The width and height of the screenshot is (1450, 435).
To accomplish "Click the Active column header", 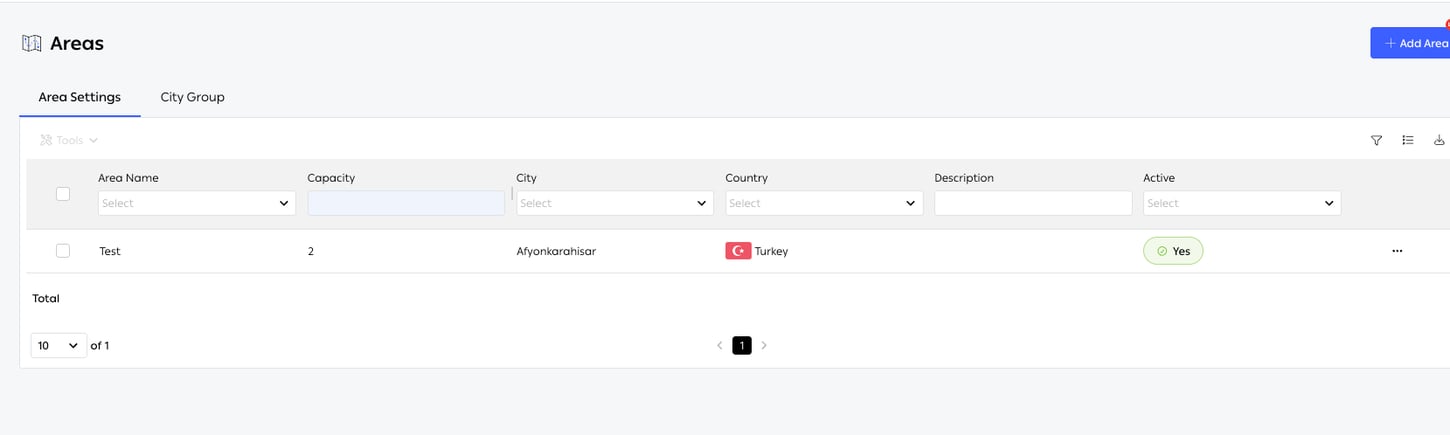I will point(1159,178).
